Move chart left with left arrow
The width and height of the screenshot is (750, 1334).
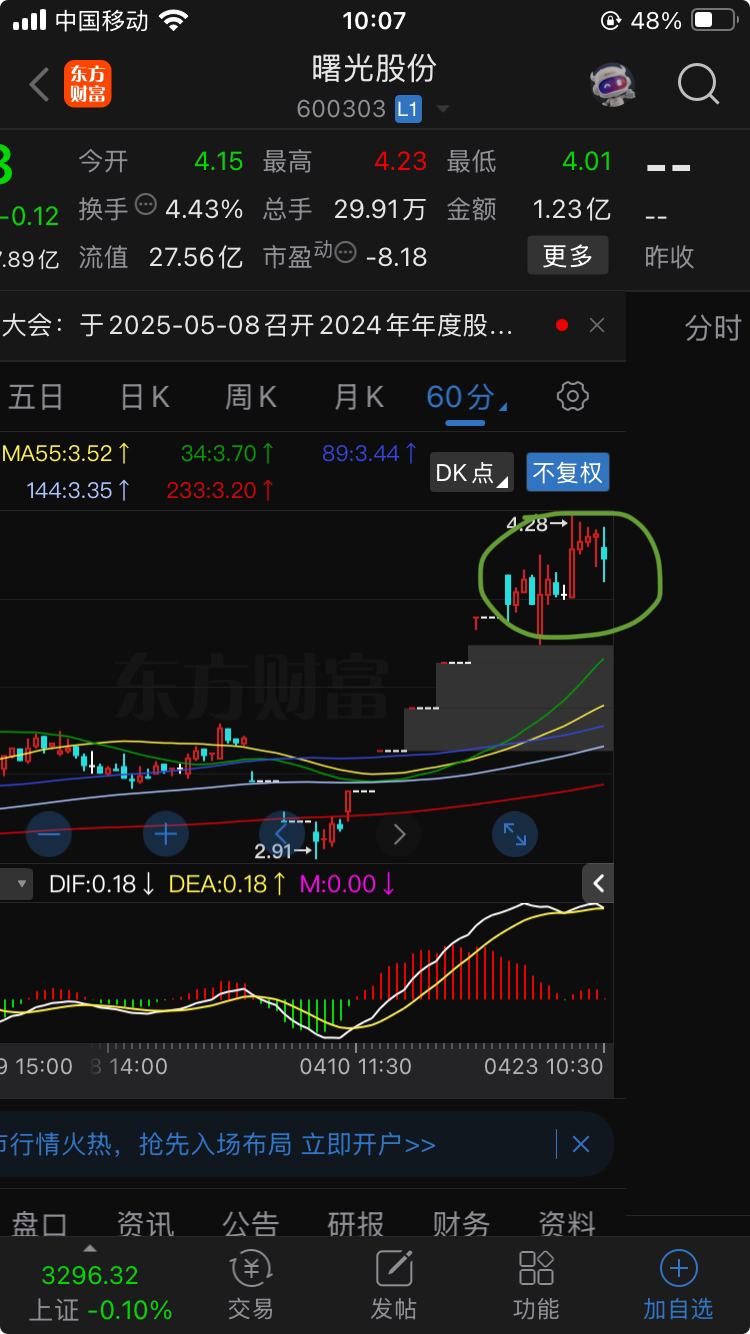pos(282,833)
